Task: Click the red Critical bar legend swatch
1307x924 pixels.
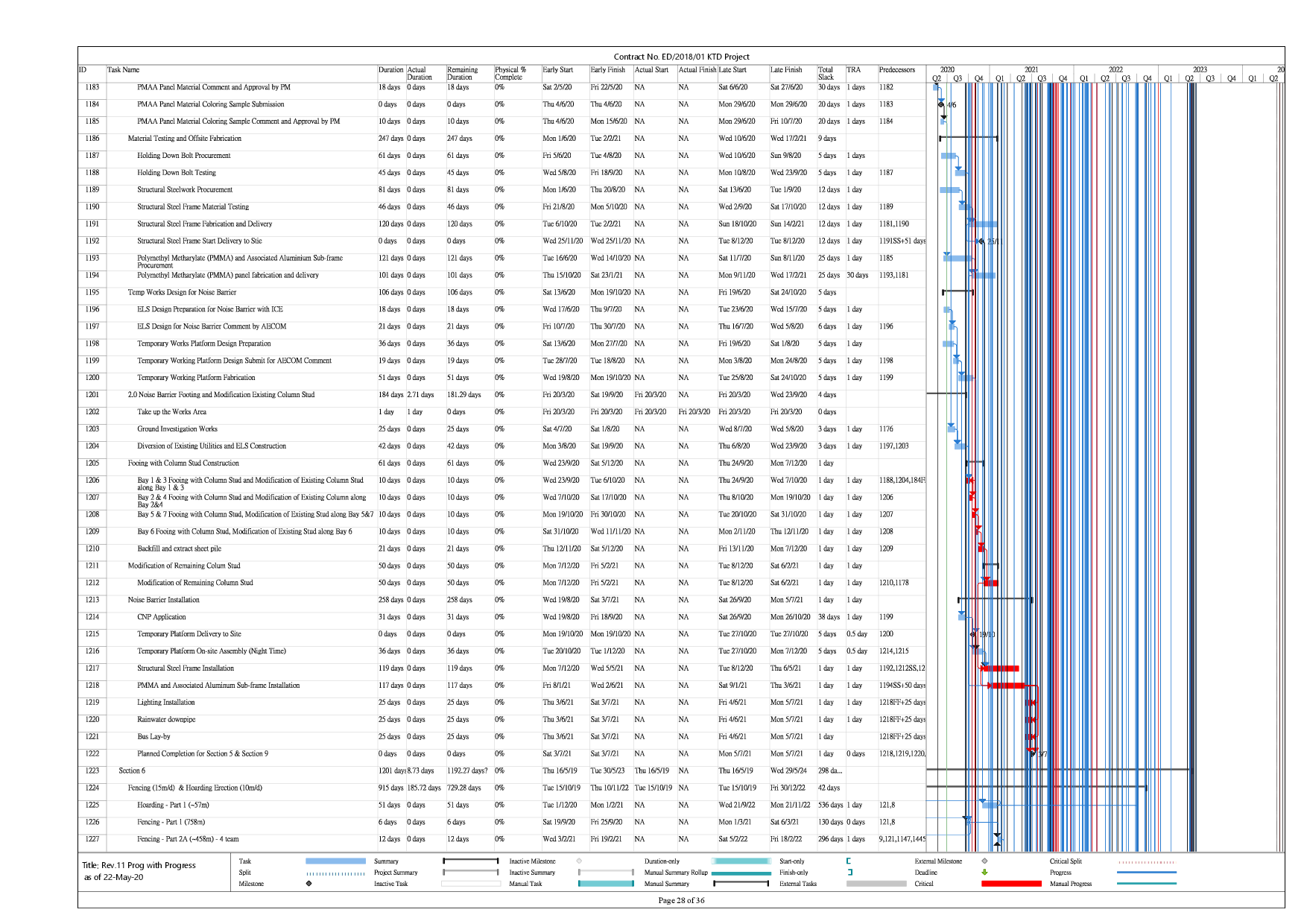Action: [x=1011, y=884]
